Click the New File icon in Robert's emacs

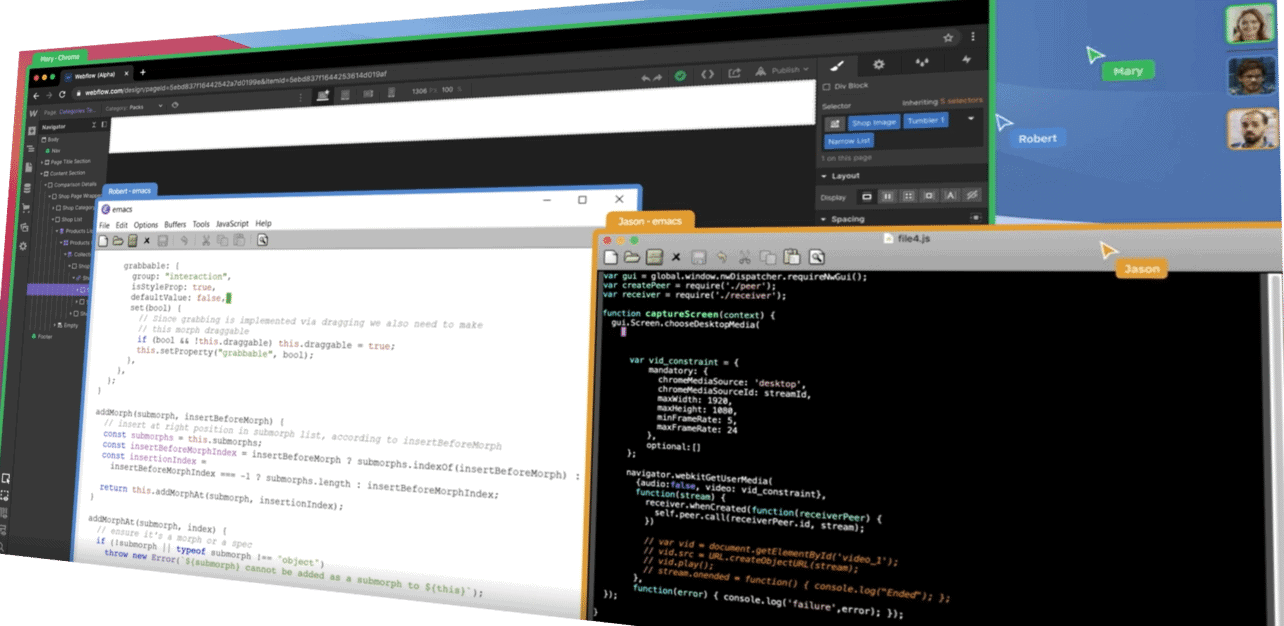(x=103, y=240)
